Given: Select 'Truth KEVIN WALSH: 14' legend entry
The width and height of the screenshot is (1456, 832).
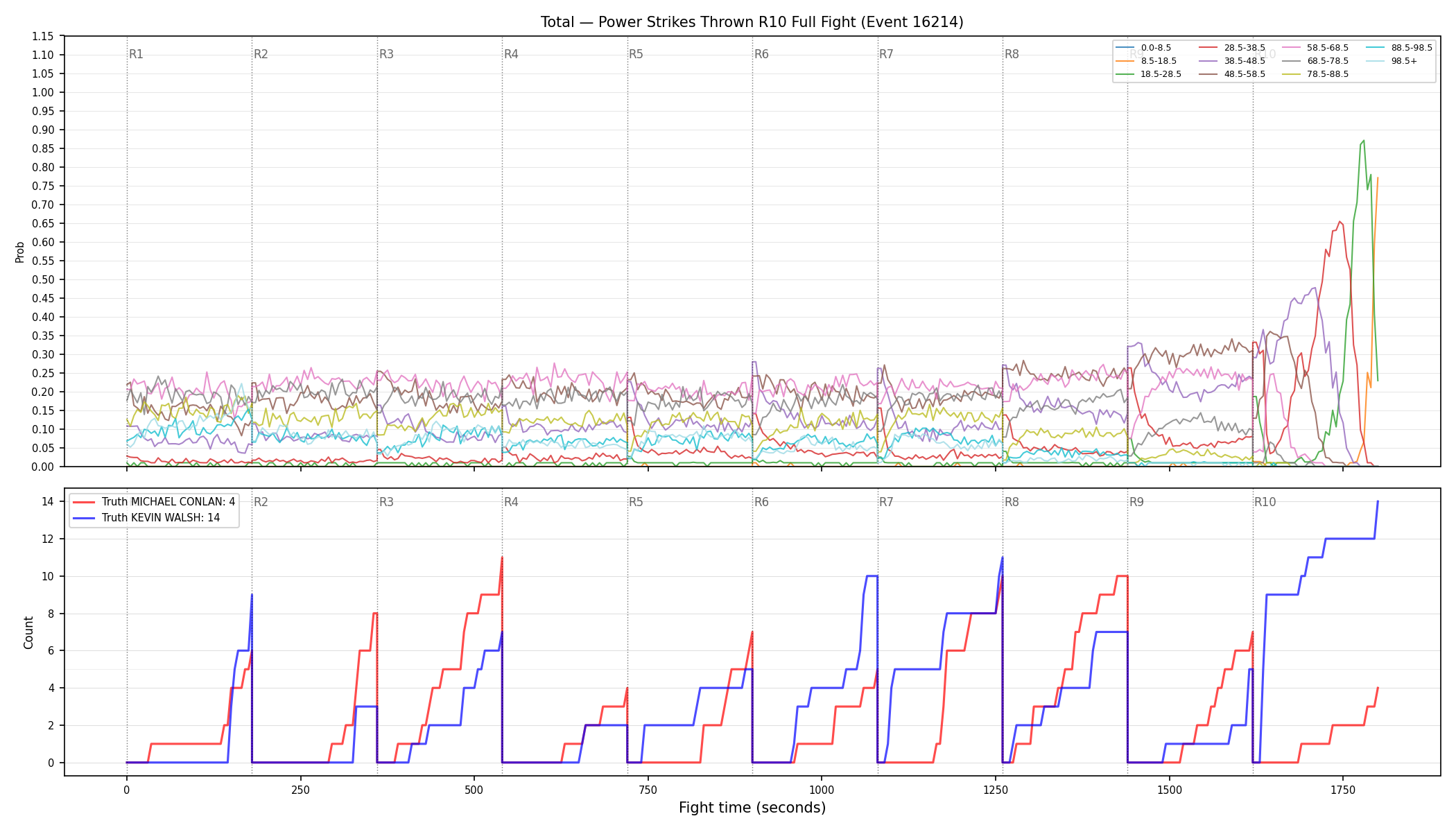Looking at the screenshot, I should pos(146,518).
